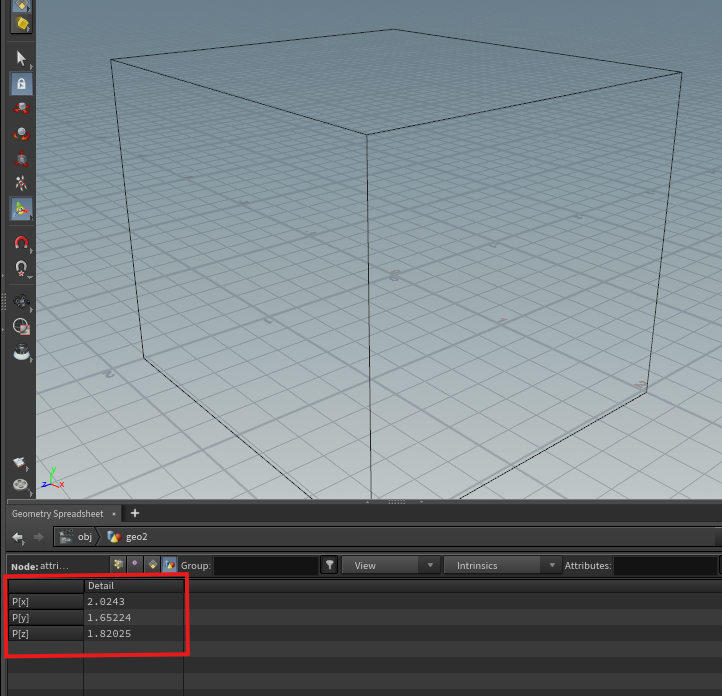Click the value 2.0243
This screenshot has height=696, width=722.
[106, 602]
